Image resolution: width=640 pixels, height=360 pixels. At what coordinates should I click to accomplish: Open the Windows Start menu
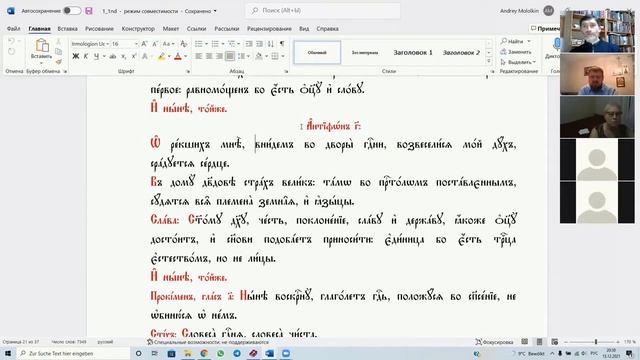pyautogui.click(x=8, y=353)
